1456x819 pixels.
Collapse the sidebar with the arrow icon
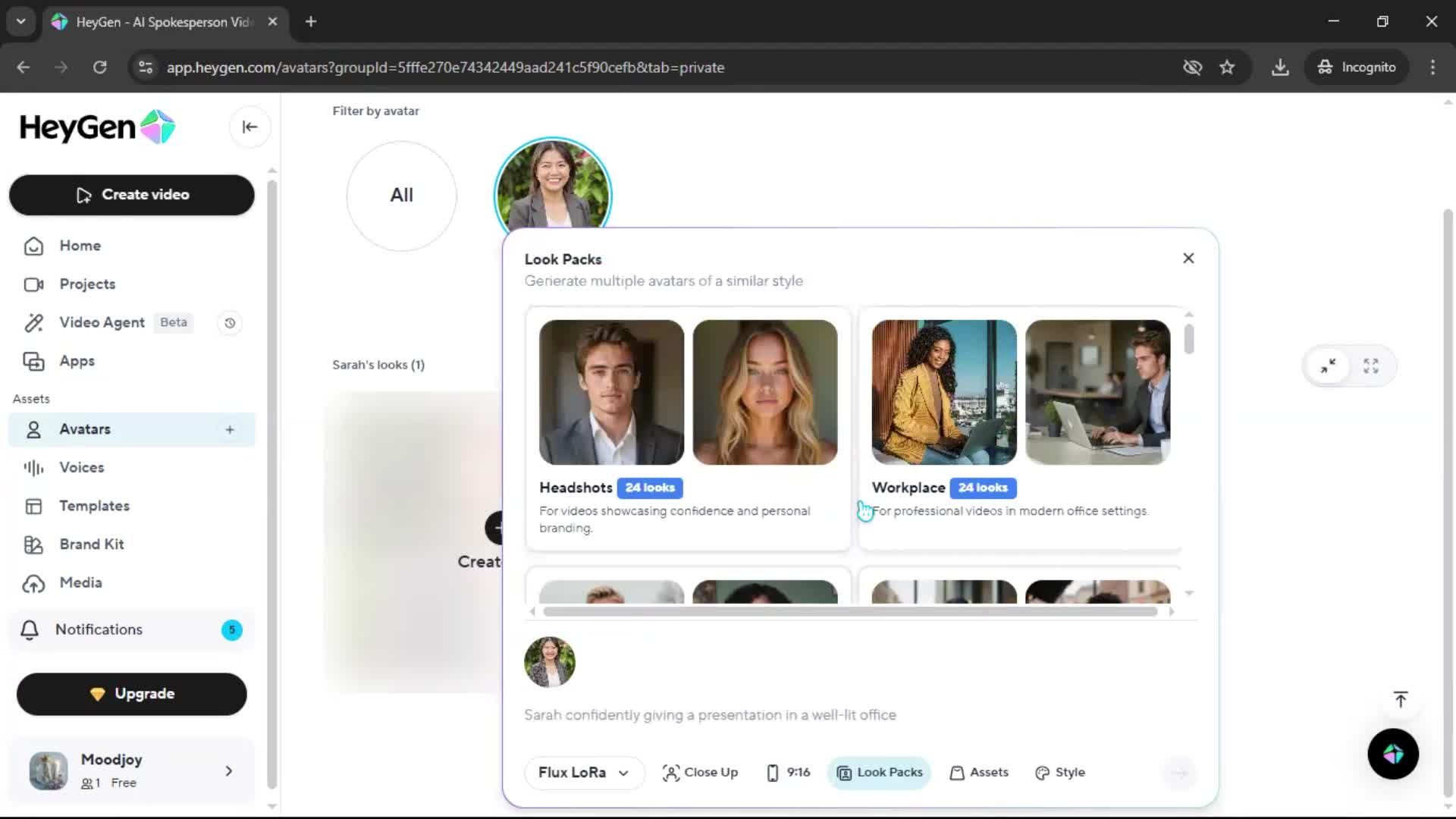coord(249,127)
